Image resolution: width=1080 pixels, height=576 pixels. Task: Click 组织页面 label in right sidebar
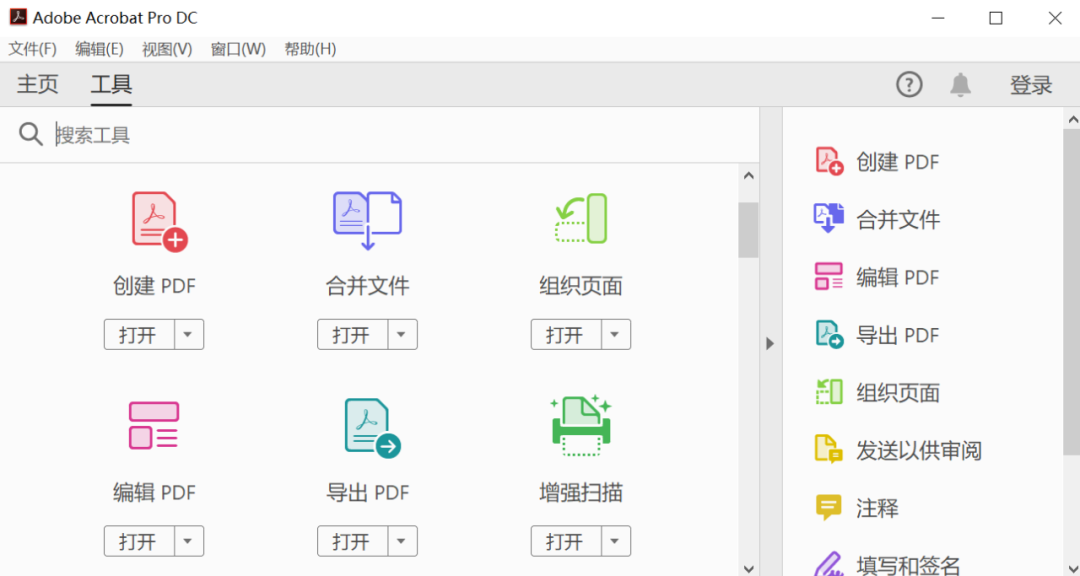[x=898, y=393]
